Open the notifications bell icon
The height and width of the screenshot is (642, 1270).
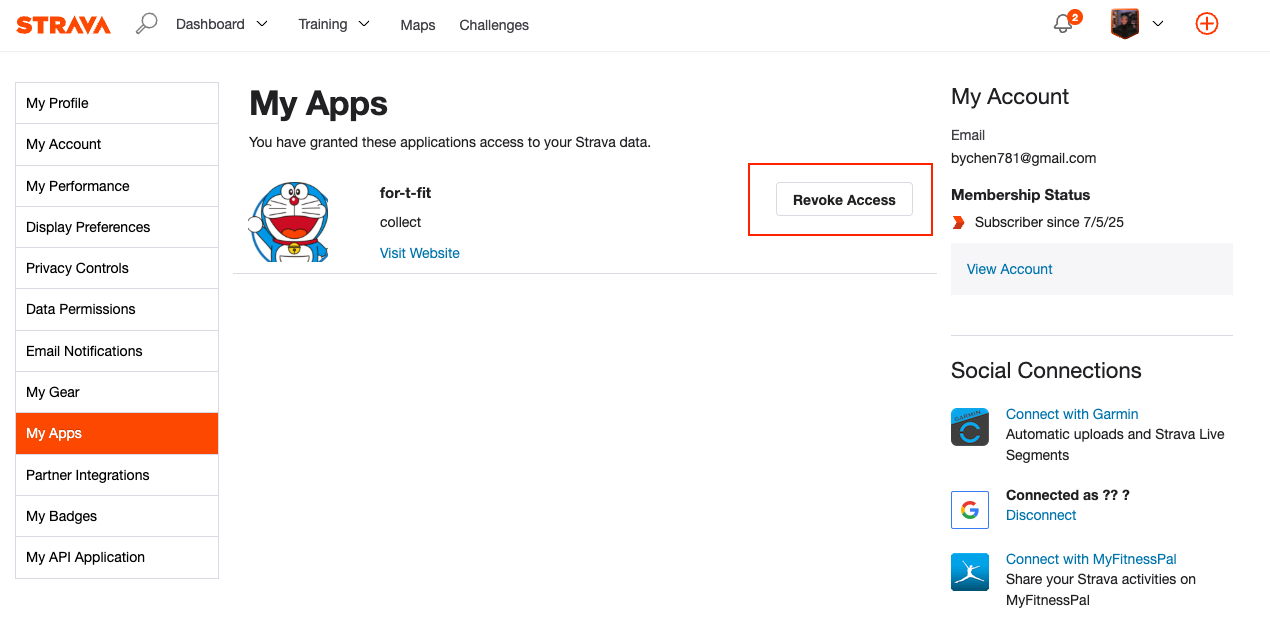[x=1063, y=24]
